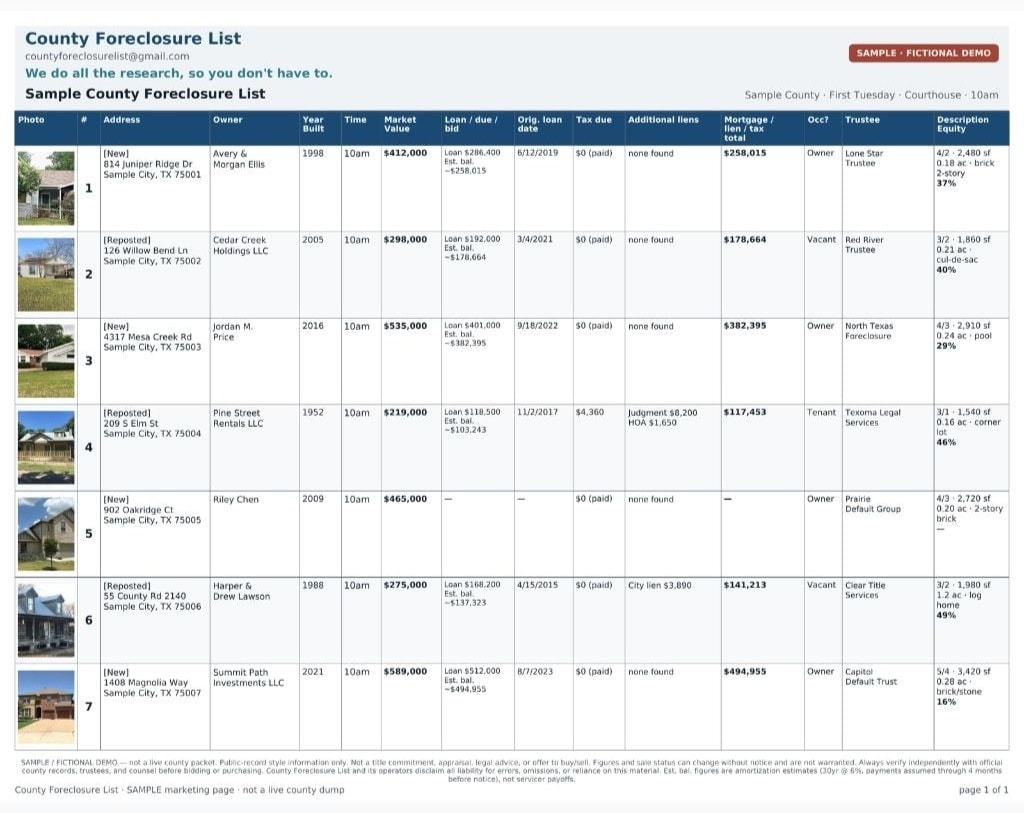Select the Lone Star Trustee cell
Viewport: 1024px width, 813px height.
pyautogui.click(x=864, y=158)
